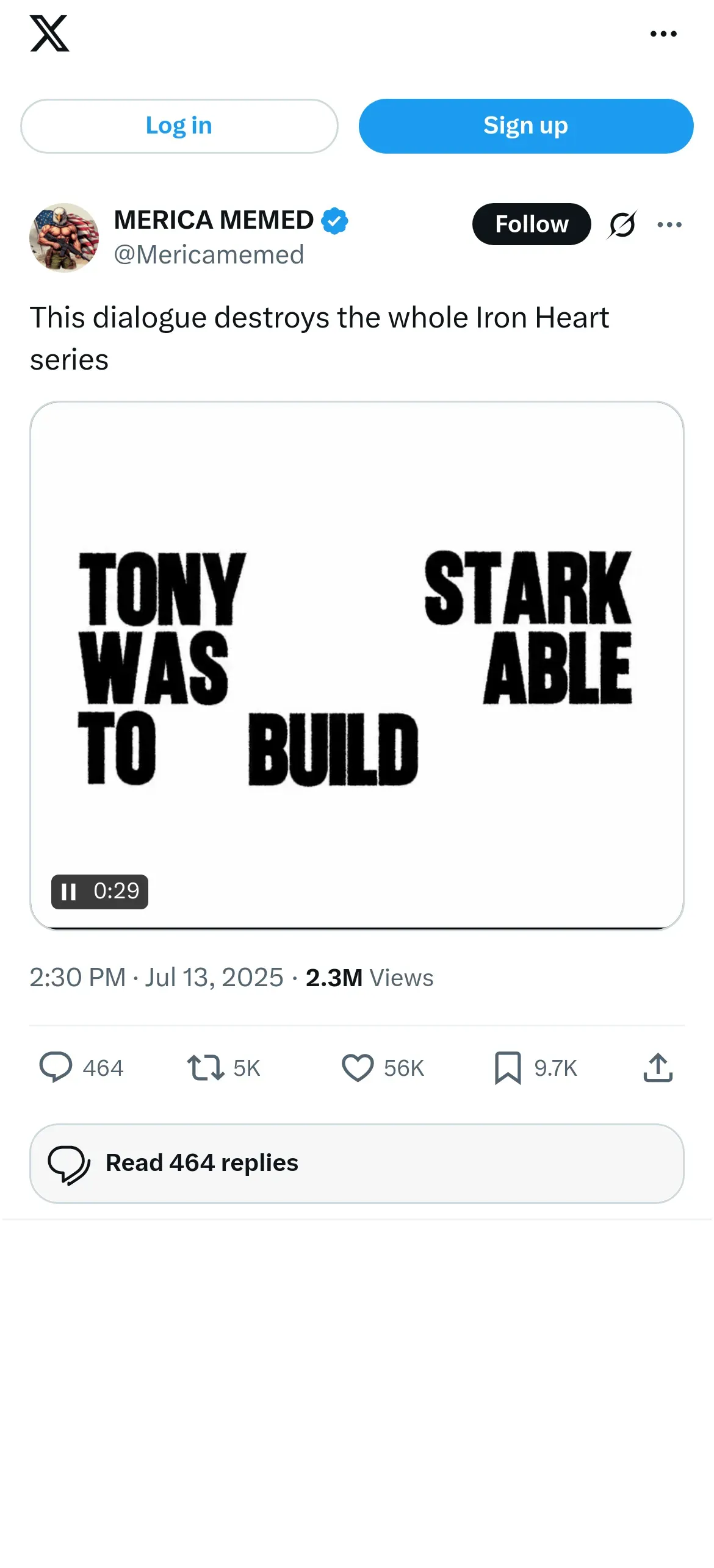This screenshot has width=714, height=1568.
Task: Click the share upload icon
Action: click(658, 1068)
